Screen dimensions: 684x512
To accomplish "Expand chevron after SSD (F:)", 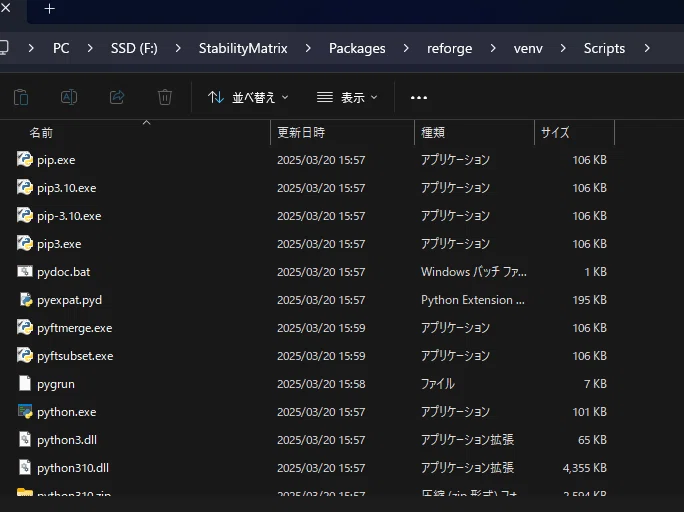I will 178,48.
